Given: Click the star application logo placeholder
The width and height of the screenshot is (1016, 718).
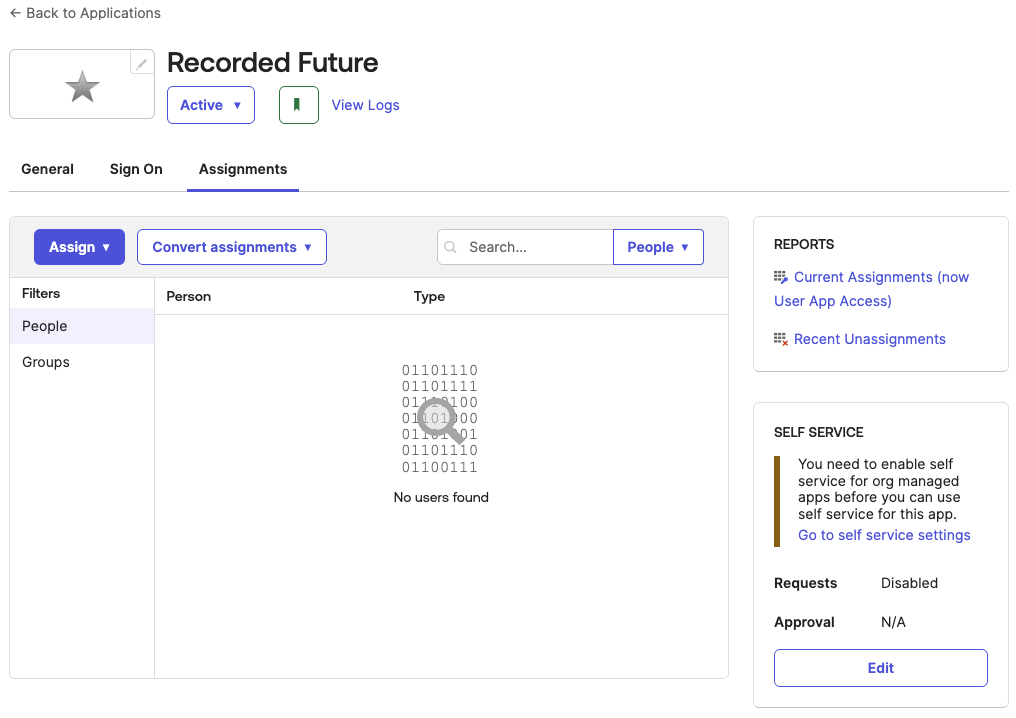Looking at the screenshot, I should [x=82, y=88].
